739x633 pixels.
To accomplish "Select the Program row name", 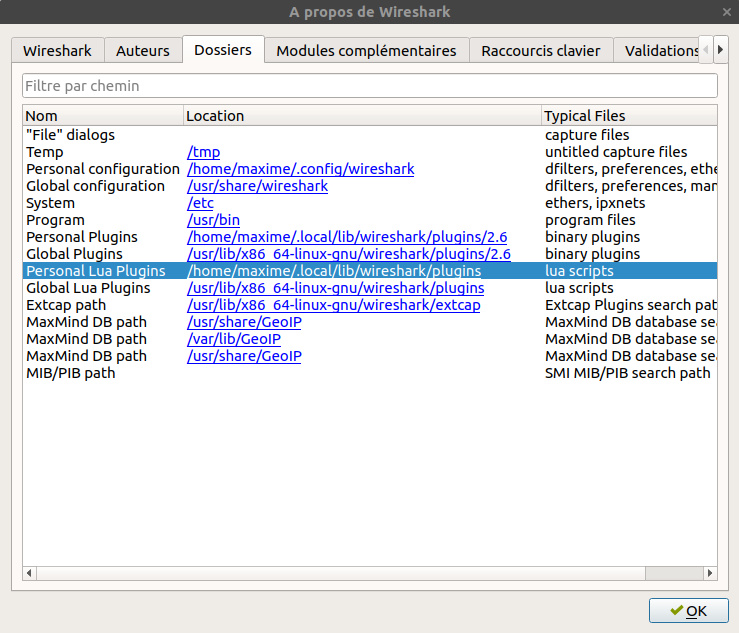I will point(55,220).
